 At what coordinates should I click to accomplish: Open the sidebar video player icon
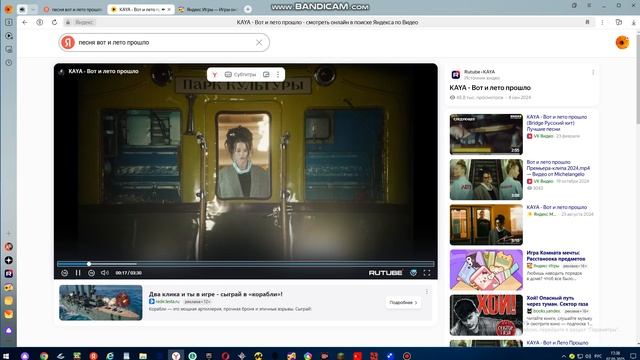[9, 36]
